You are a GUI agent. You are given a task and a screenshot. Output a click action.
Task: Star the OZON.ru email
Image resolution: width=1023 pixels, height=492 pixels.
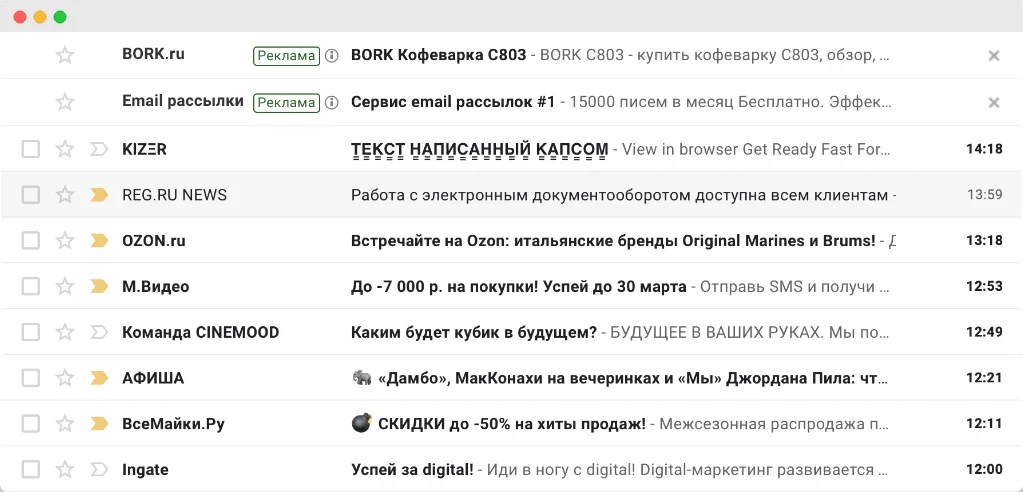coord(65,241)
